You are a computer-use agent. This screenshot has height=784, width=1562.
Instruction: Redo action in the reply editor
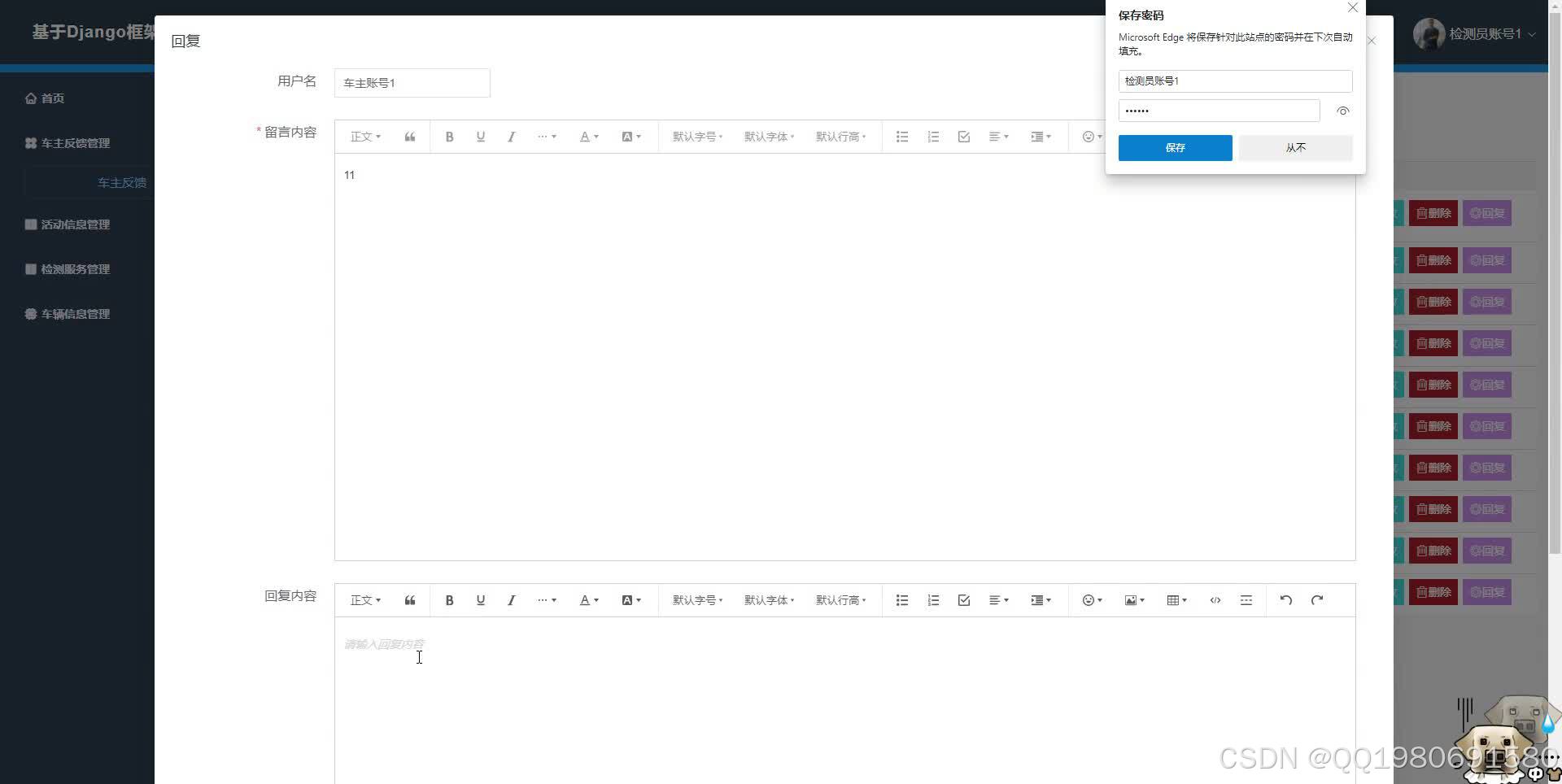click(x=1317, y=600)
